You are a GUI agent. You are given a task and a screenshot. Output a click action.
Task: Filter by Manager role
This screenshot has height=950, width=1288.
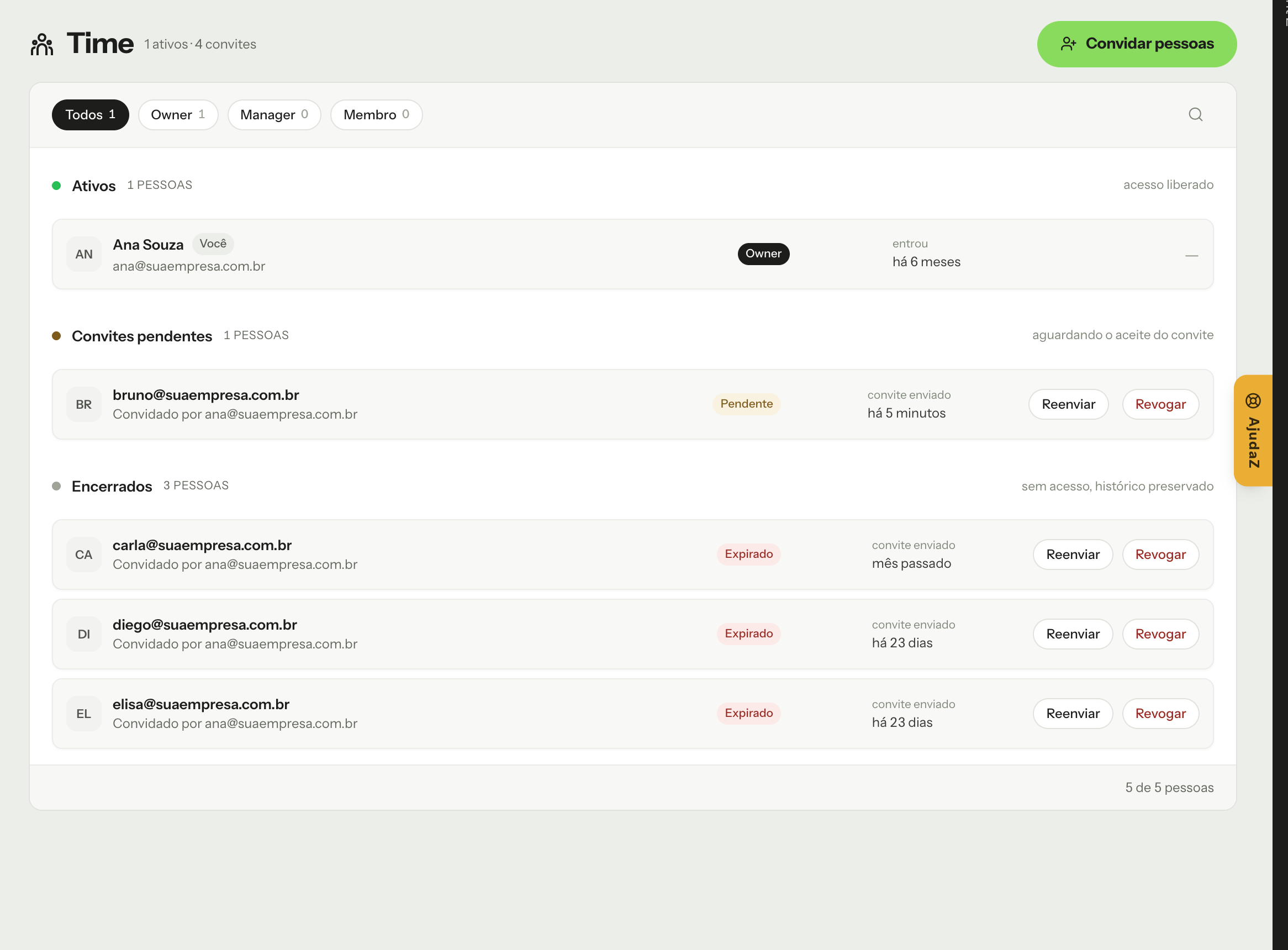(275, 114)
